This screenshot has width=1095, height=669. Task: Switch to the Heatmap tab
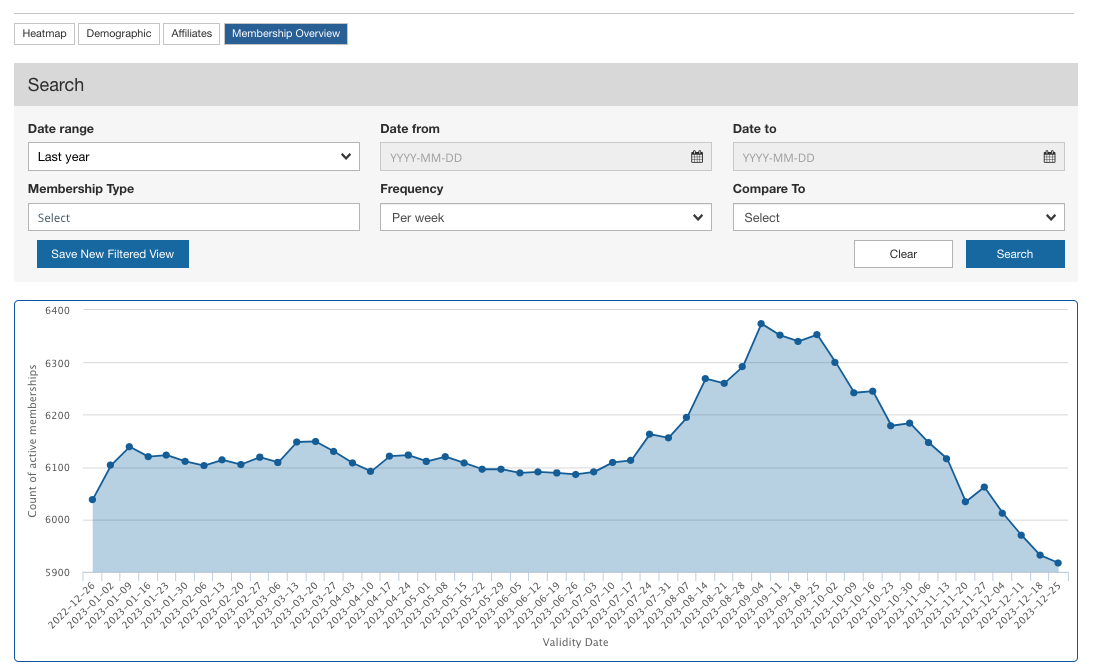(45, 34)
